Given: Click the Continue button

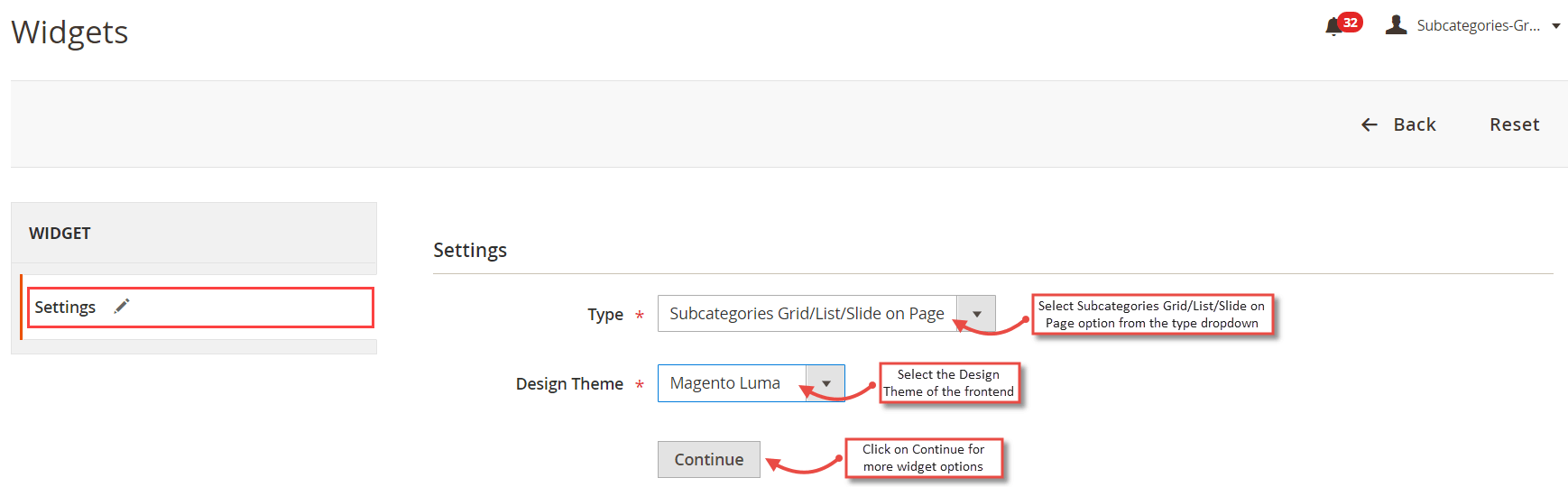Looking at the screenshot, I should [x=709, y=459].
